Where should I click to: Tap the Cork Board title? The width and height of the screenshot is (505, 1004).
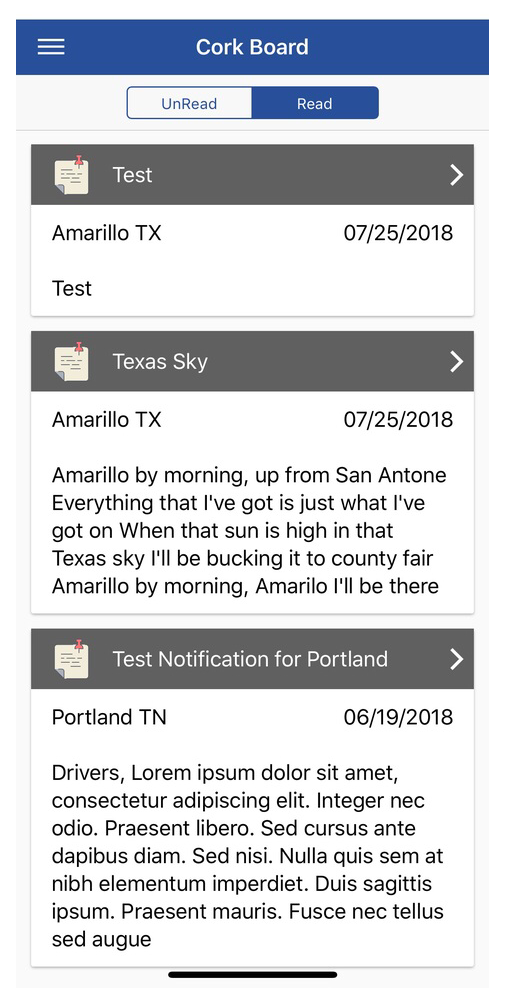pyautogui.click(x=252, y=47)
